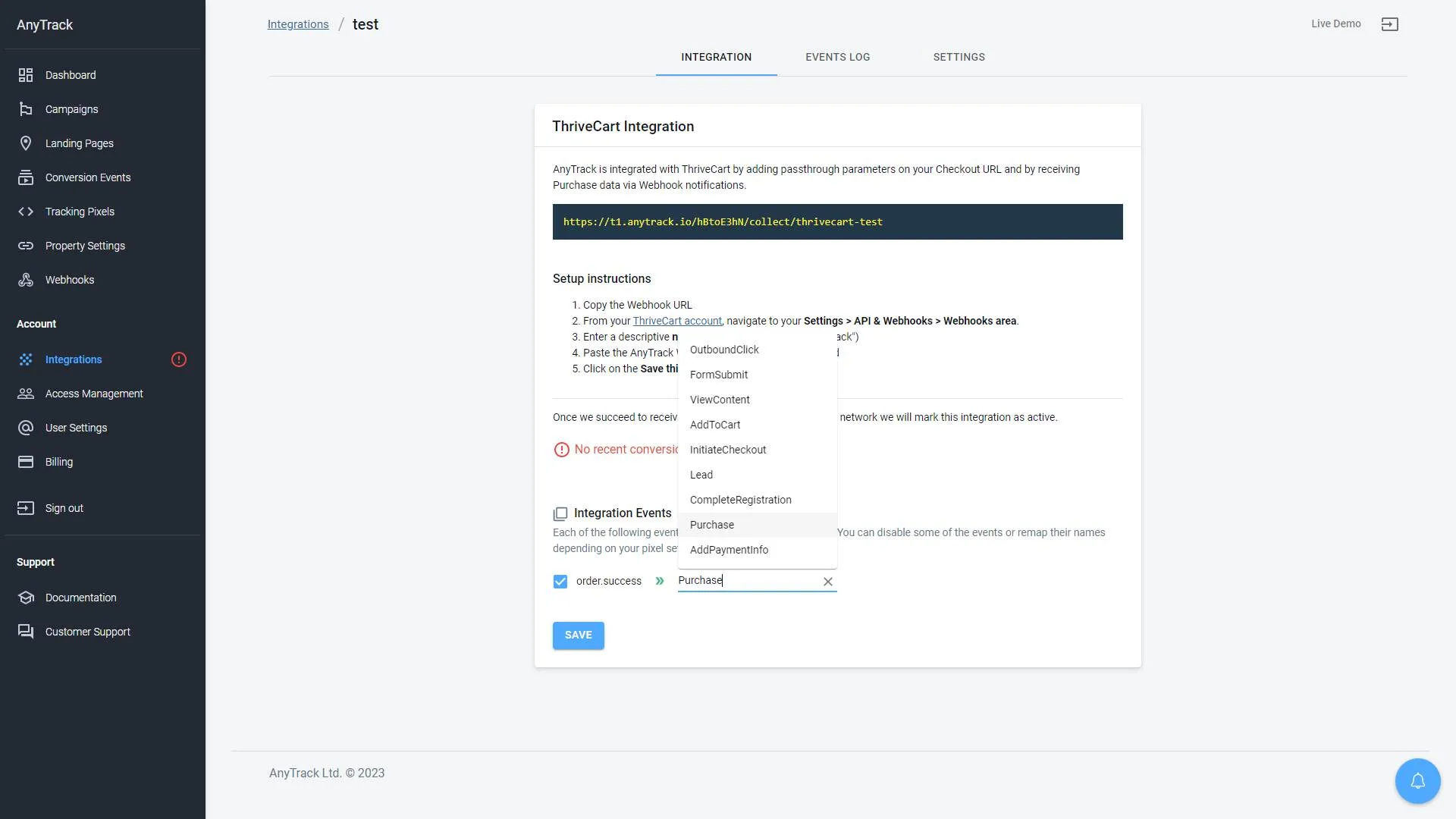This screenshot has width=1456, height=819.
Task: Click the User Settings at-sign icon
Action: tap(26, 428)
